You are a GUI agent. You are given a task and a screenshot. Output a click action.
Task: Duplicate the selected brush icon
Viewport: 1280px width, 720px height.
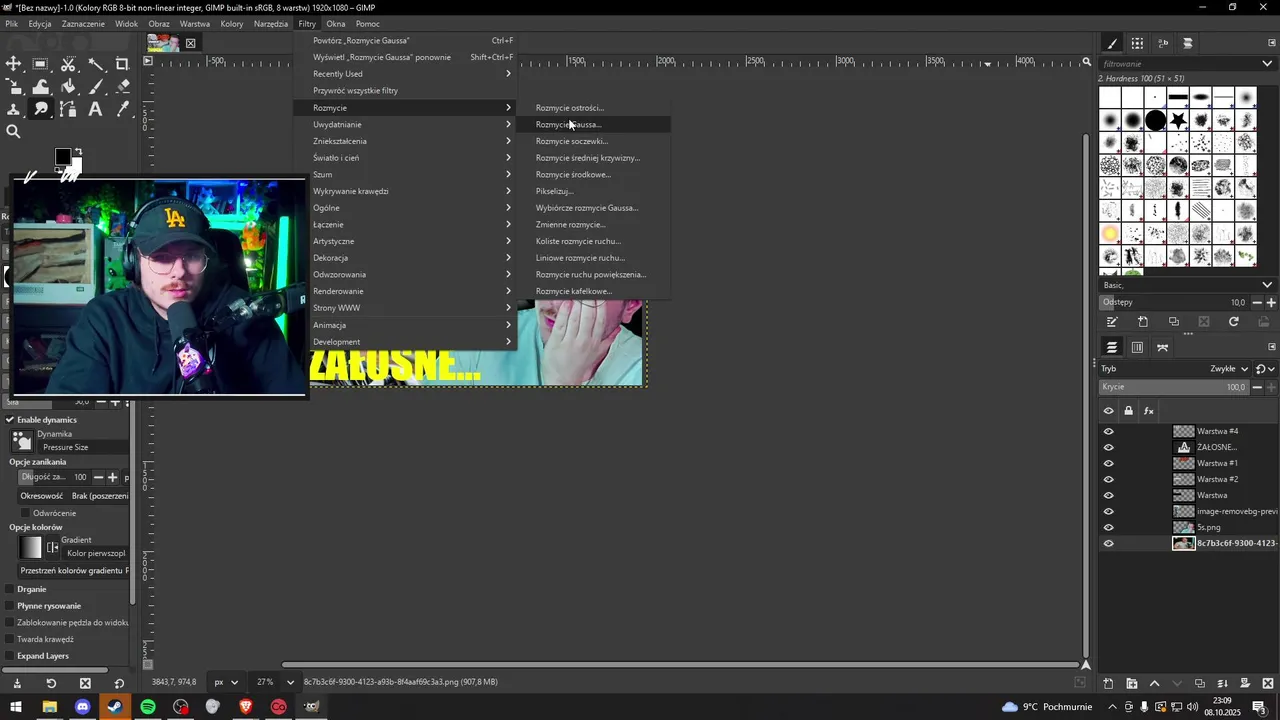pos(1174,322)
